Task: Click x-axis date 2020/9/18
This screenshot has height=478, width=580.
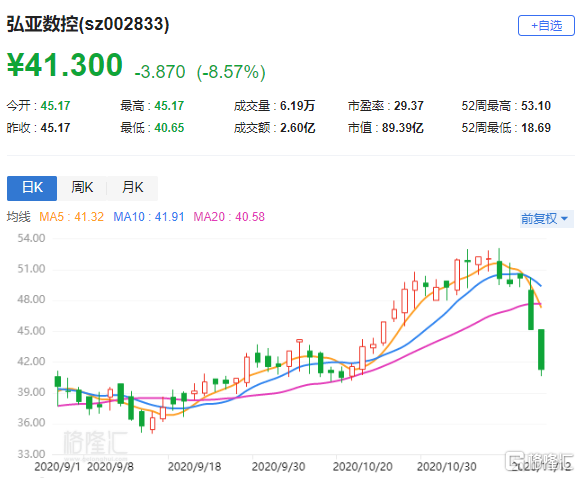Action: [194, 467]
